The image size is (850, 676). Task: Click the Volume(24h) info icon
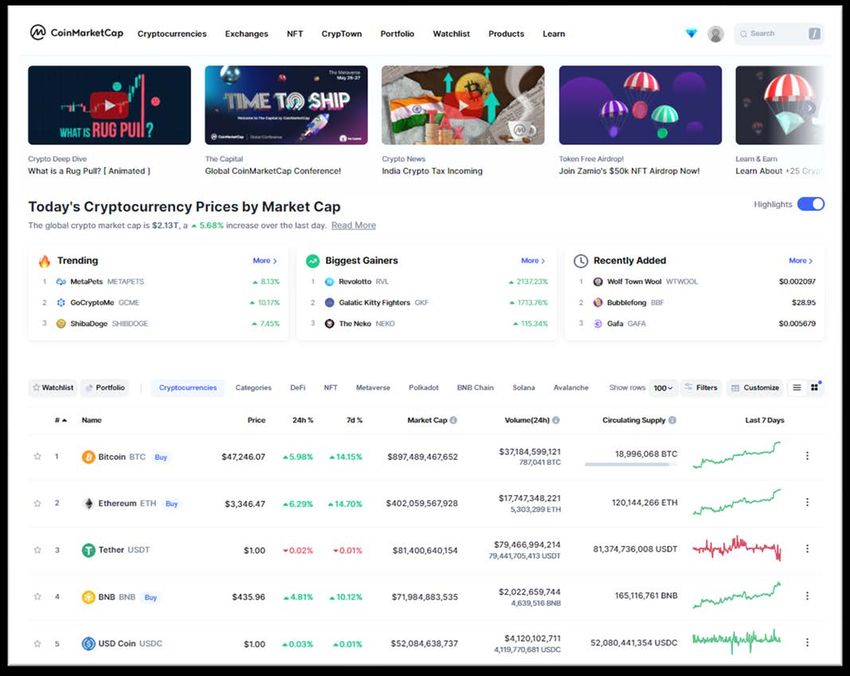click(556, 420)
